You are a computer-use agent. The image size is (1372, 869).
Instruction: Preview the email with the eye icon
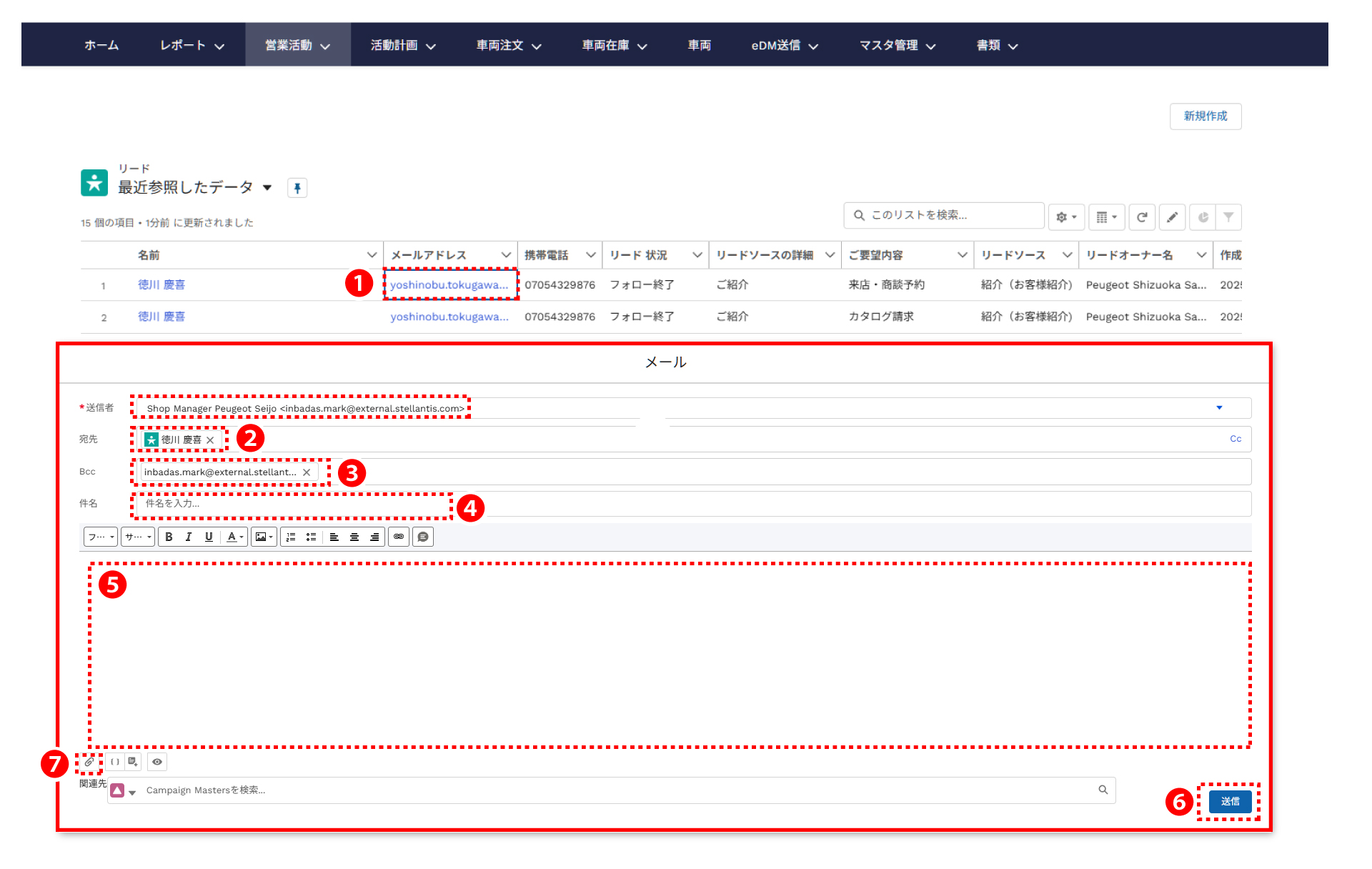point(157,762)
